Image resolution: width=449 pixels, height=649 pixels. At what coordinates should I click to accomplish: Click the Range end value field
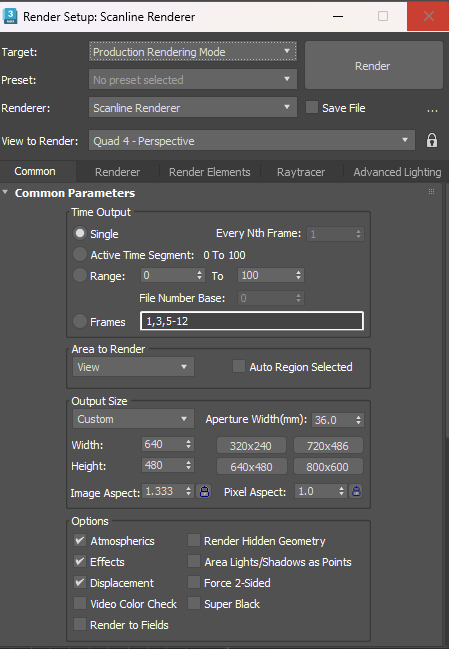coord(266,275)
